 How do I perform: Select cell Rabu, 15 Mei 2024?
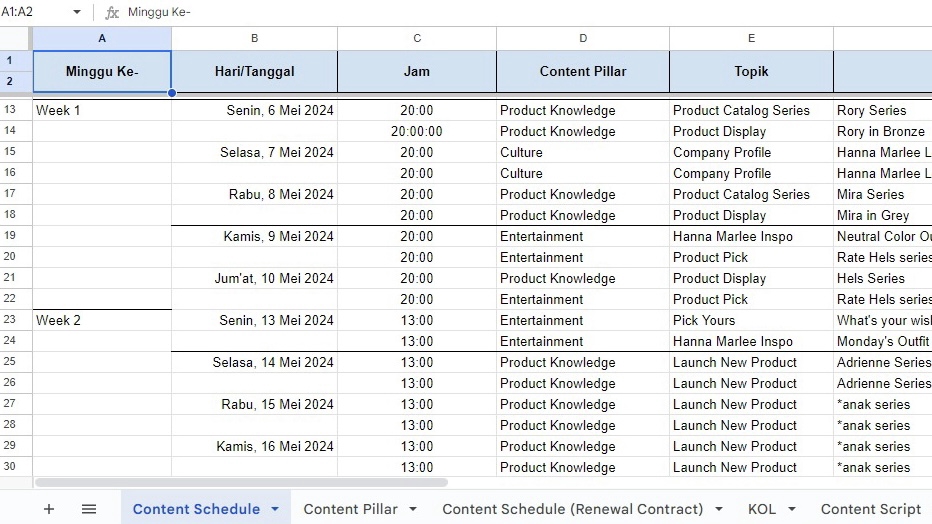pos(254,404)
